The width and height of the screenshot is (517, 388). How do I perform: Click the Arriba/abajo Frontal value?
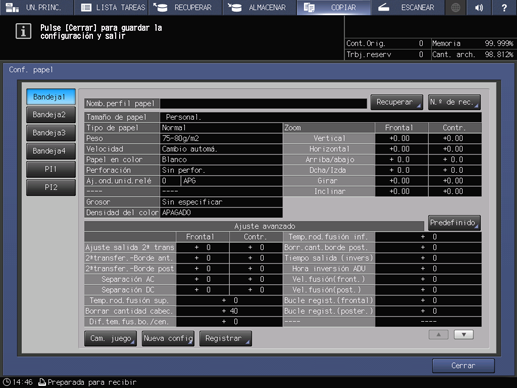(x=401, y=160)
